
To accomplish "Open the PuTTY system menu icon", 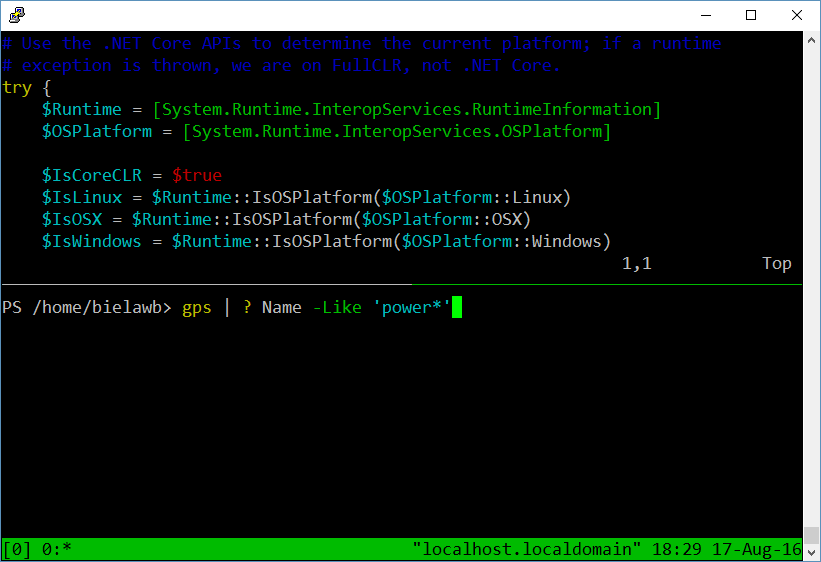I will point(16,15).
